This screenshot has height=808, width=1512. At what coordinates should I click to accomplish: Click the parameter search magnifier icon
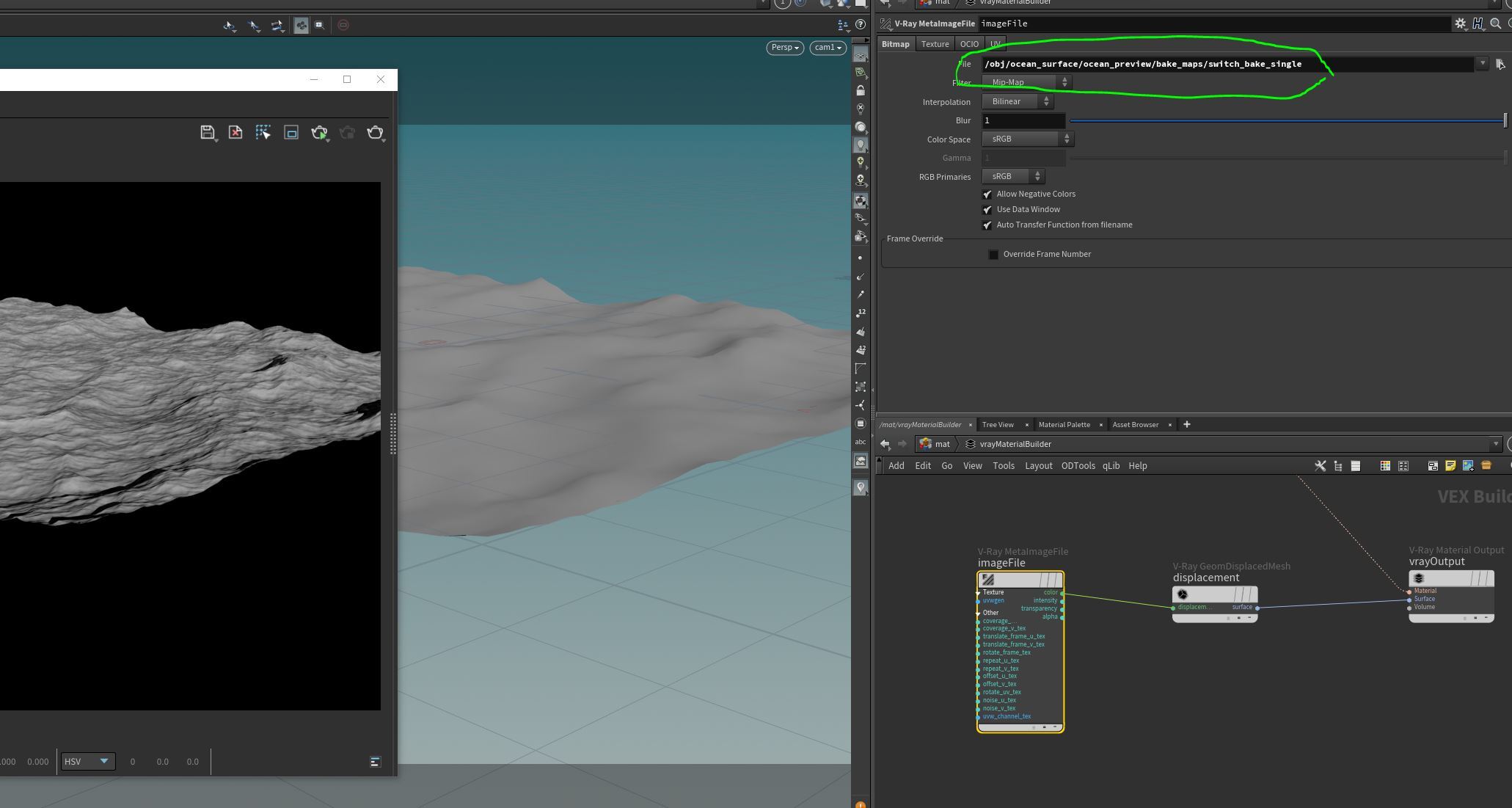tap(1496, 23)
